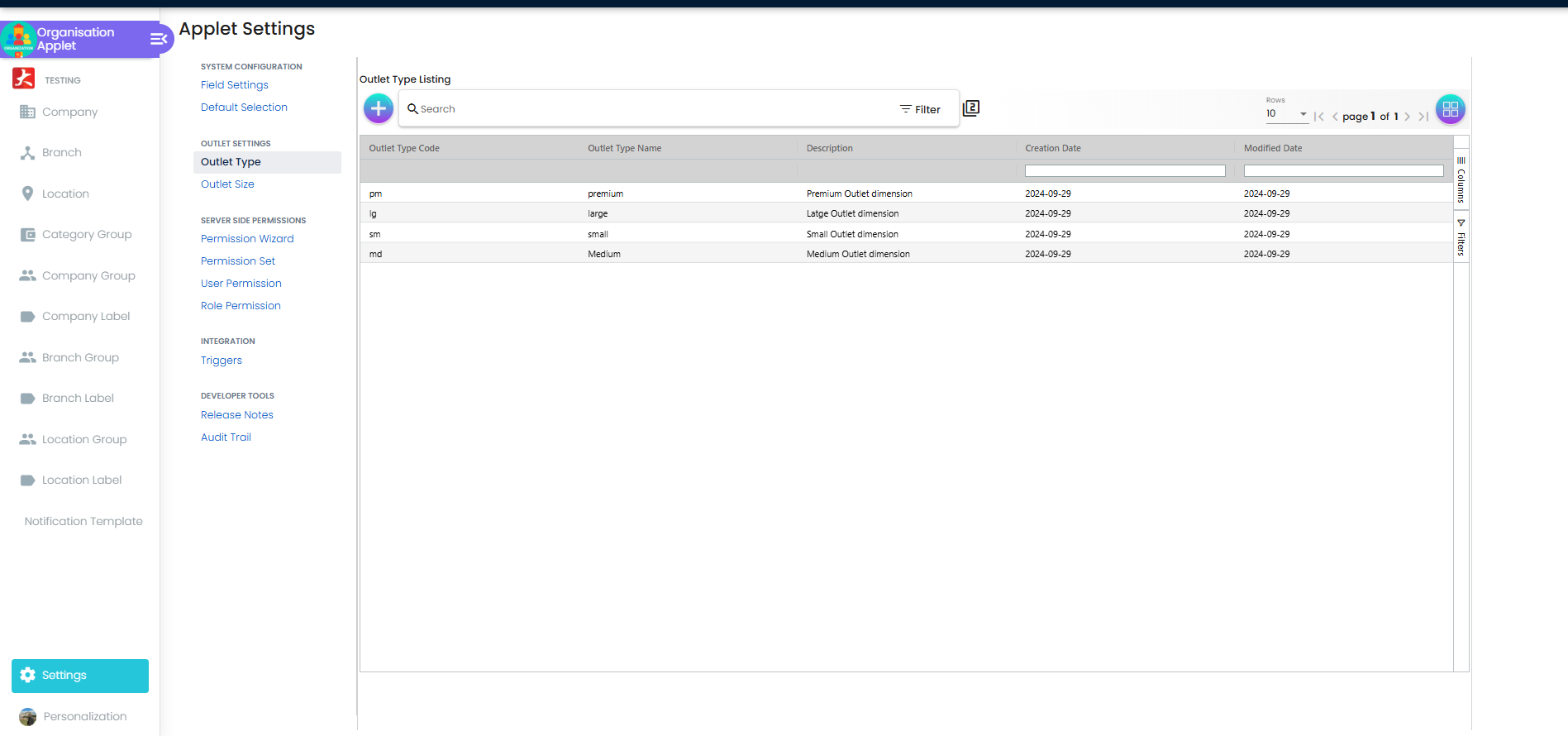Open Outlet Size settings
The width and height of the screenshot is (1568, 736).
click(x=227, y=184)
